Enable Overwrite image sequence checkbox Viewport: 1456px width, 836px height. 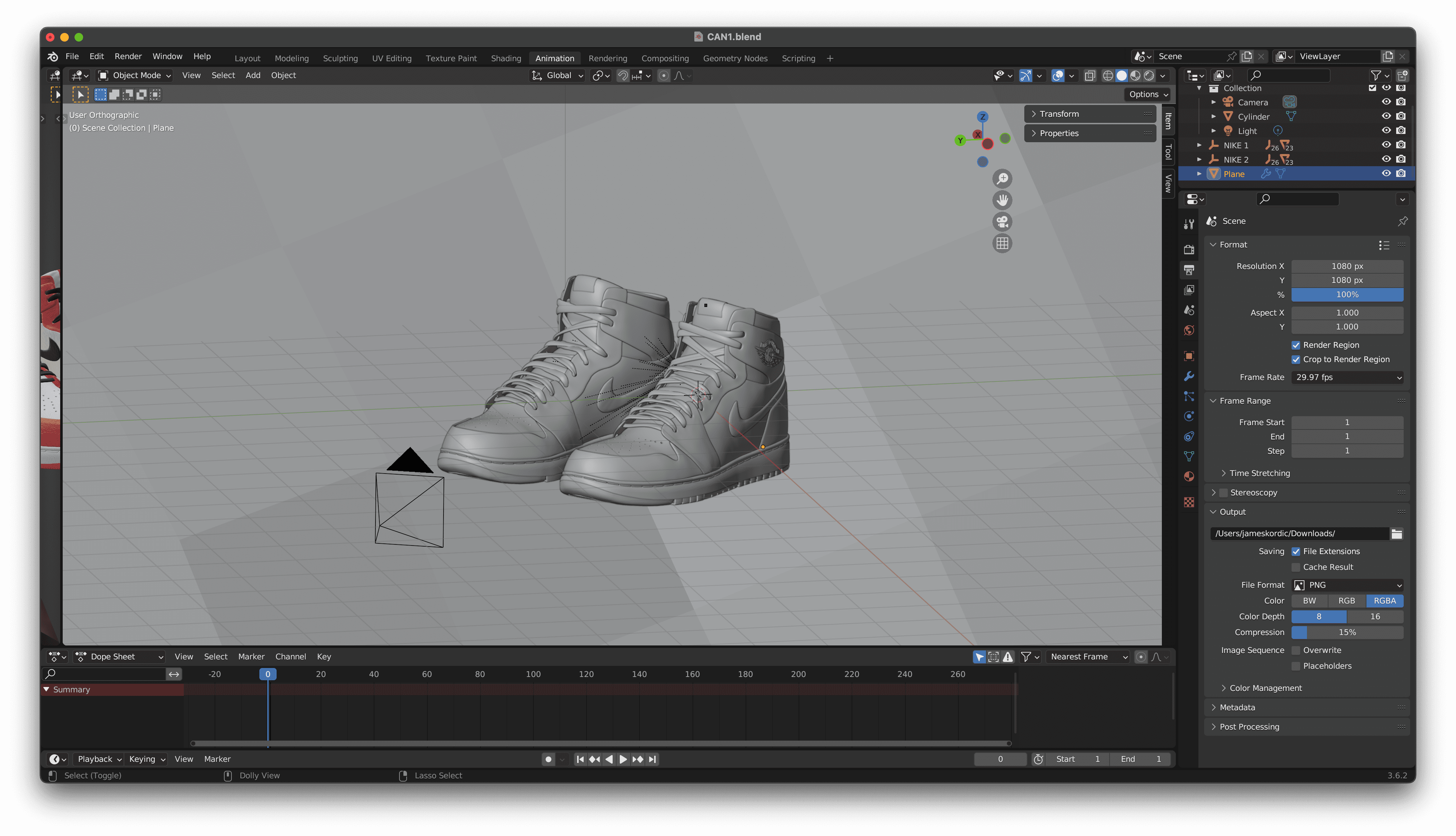[x=1296, y=650]
